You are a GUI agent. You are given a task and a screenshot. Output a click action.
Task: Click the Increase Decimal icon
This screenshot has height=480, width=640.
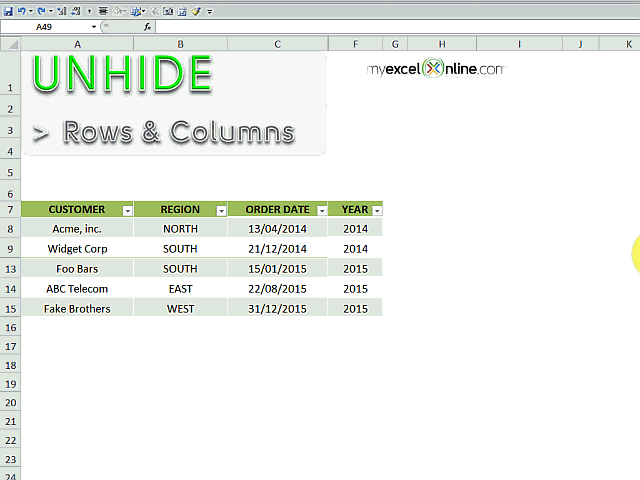point(62,11)
